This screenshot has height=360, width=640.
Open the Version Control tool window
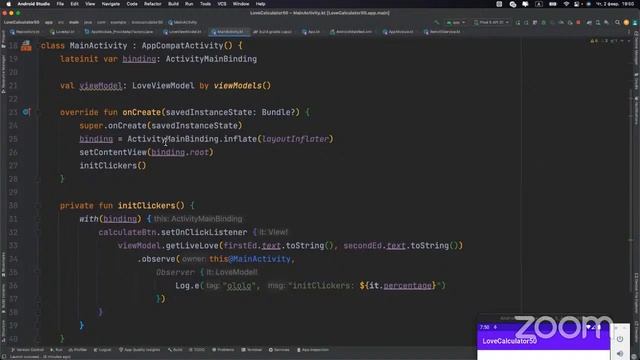27,350
